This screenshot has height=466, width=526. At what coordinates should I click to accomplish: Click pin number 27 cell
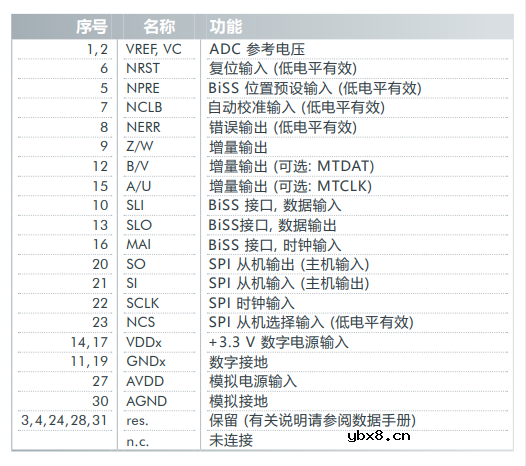(100, 381)
